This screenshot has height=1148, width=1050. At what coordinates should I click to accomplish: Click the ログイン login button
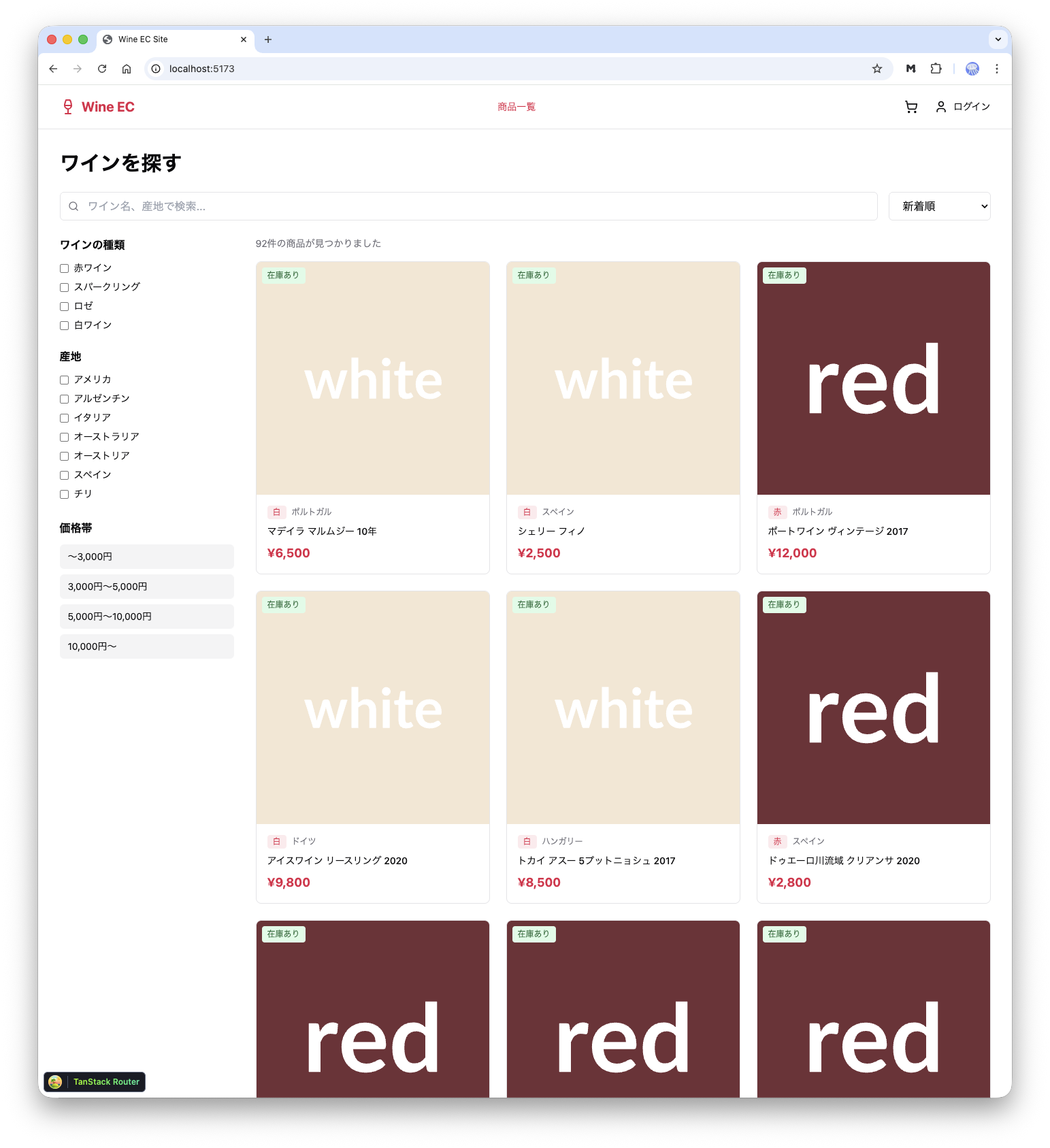pos(963,107)
